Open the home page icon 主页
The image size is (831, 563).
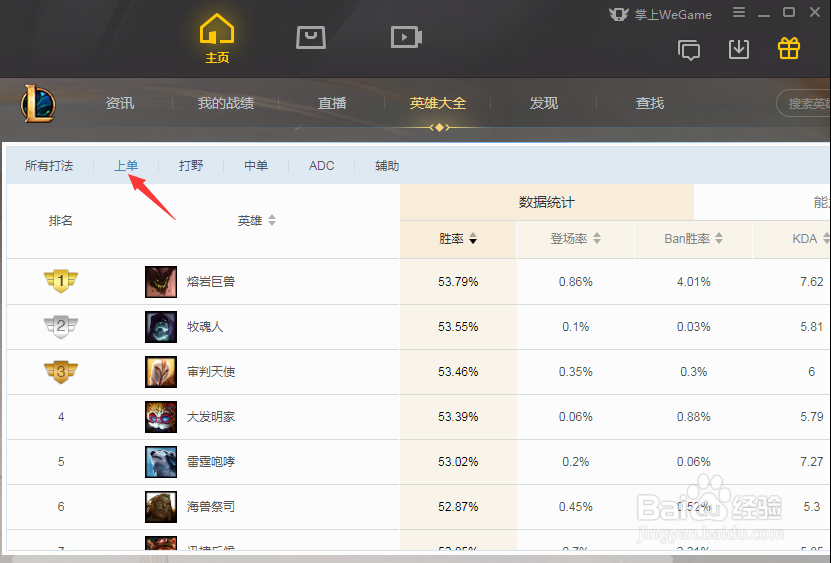point(217,39)
